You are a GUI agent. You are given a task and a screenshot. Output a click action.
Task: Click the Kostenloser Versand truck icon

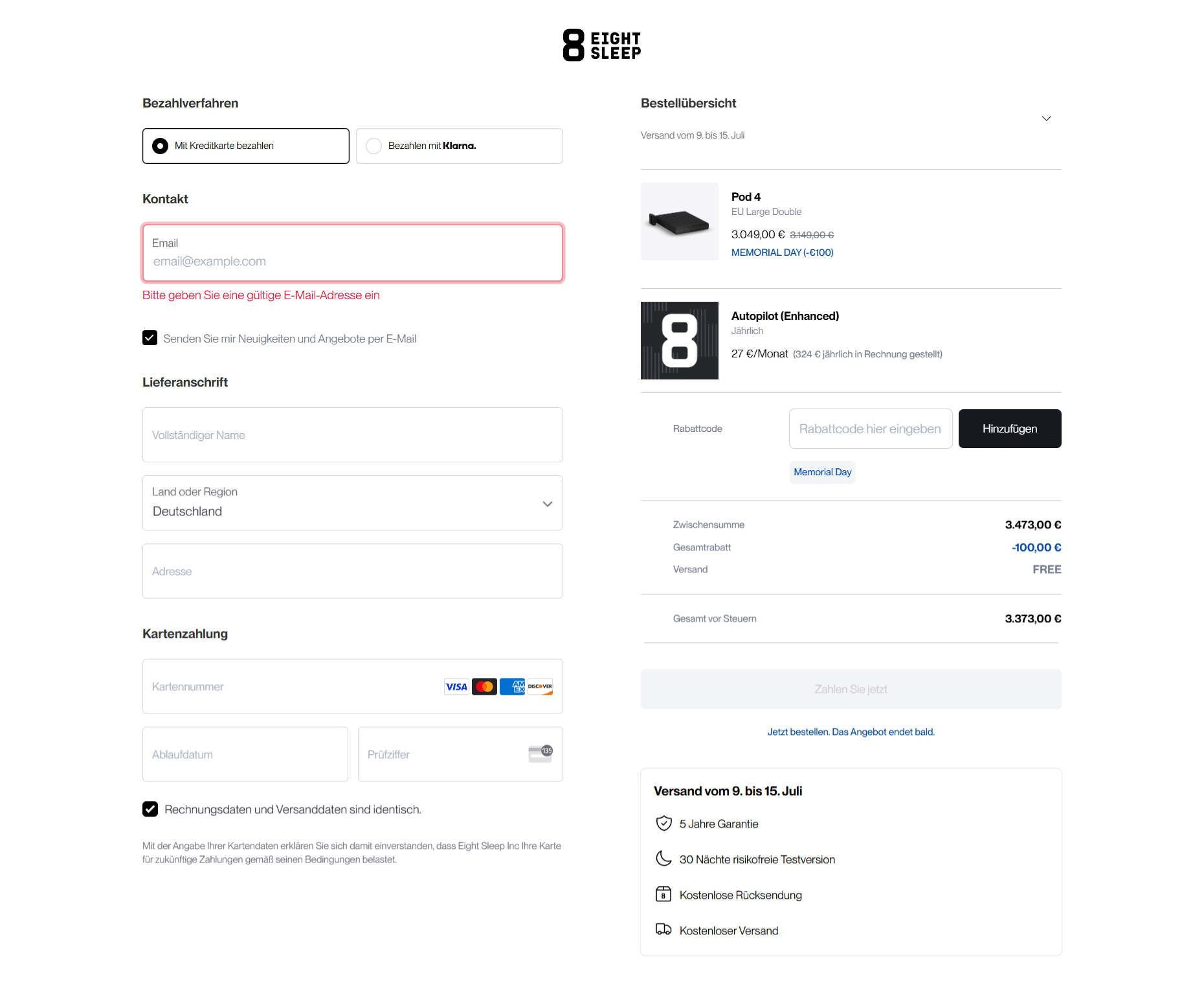tap(663, 930)
